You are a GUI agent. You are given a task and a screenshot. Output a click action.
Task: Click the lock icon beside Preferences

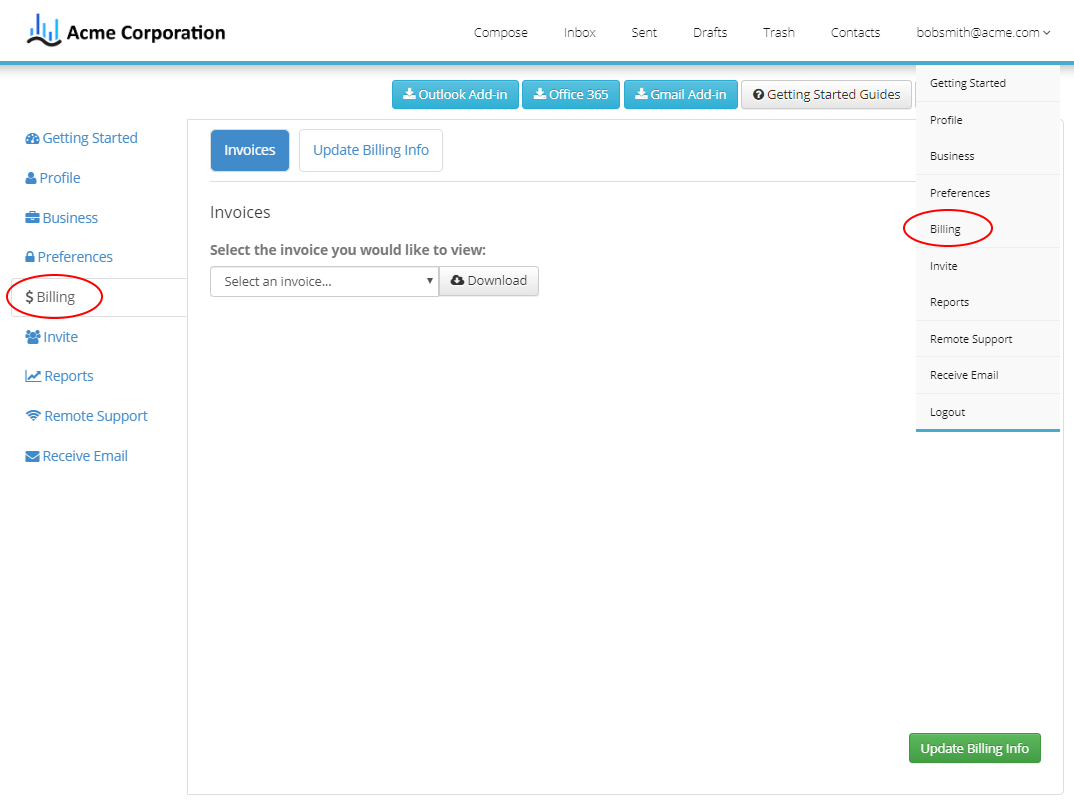coord(30,258)
